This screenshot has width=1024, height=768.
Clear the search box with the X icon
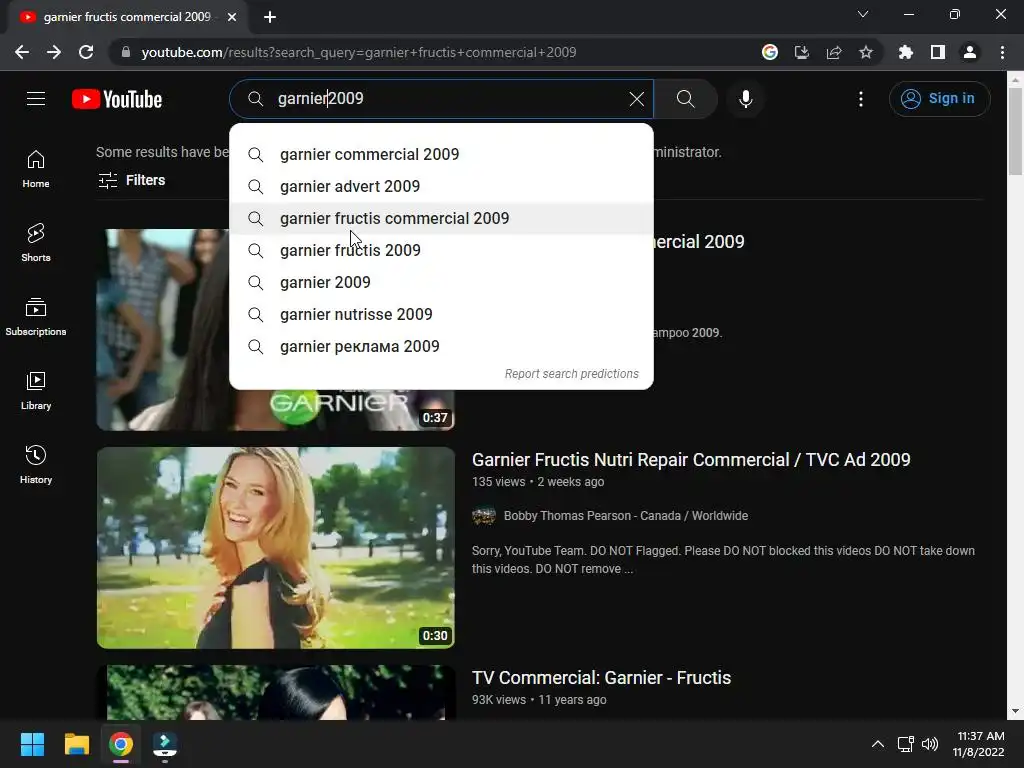pos(636,99)
